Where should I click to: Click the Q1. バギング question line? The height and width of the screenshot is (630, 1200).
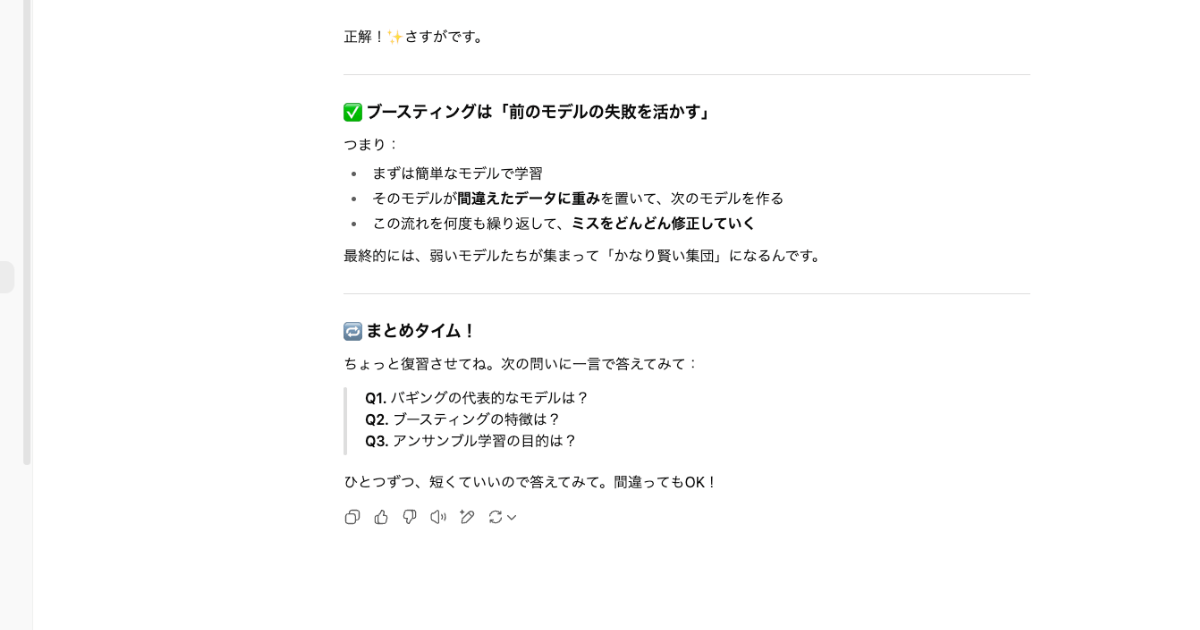(x=477, y=398)
